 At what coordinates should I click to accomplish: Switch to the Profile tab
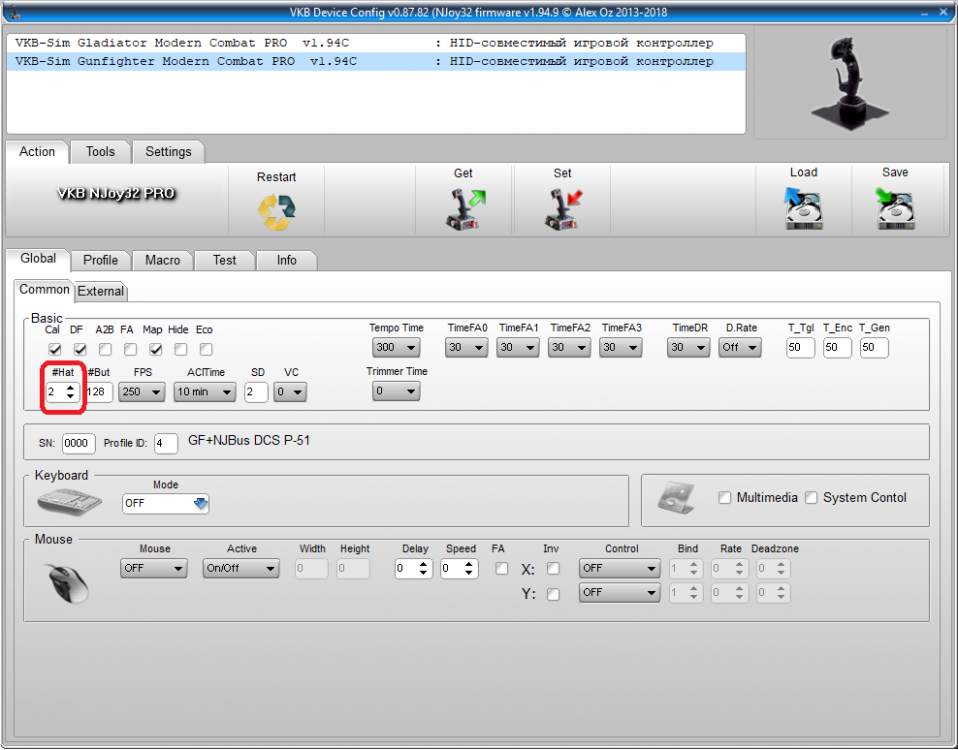point(100,260)
